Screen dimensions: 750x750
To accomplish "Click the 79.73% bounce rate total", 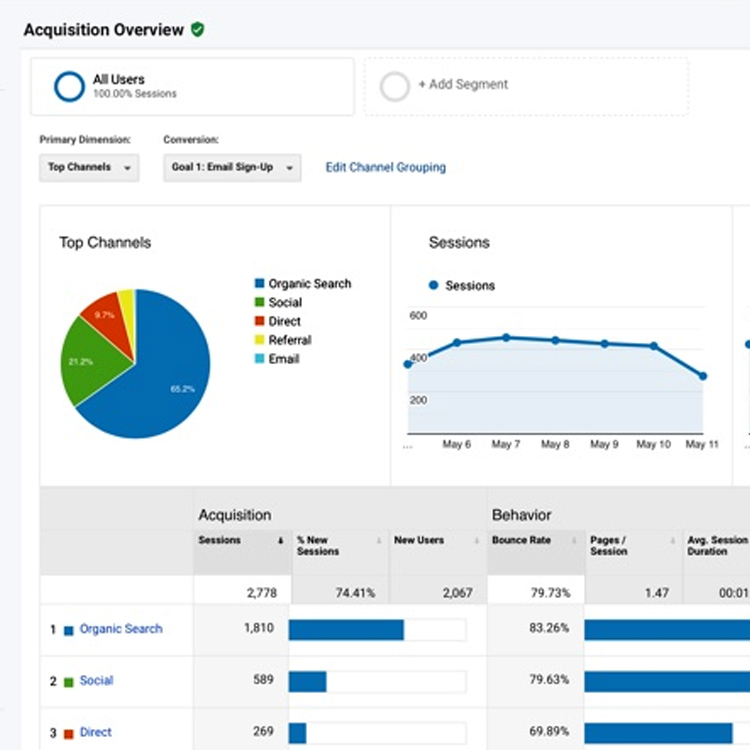I will click(x=551, y=593).
